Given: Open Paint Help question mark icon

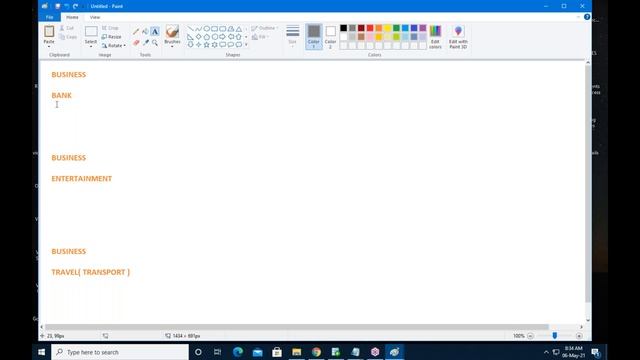Looking at the screenshot, I should [x=587, y=17].
